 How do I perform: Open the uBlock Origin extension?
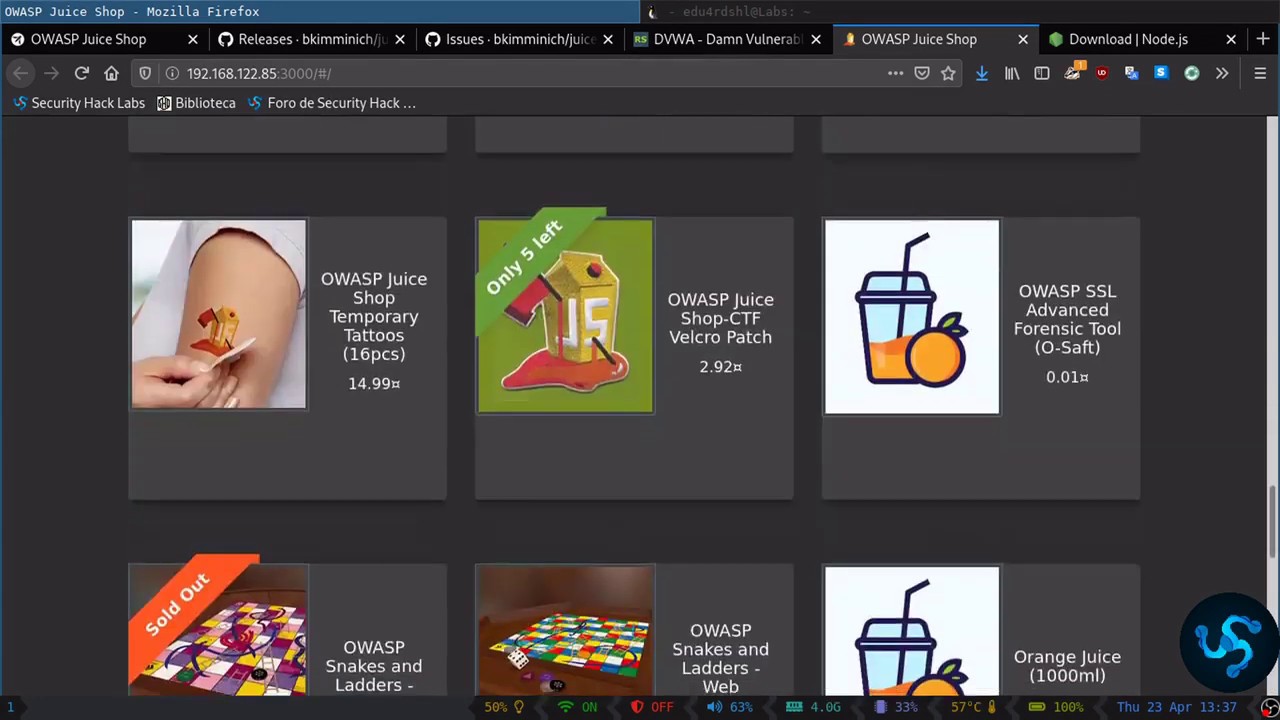click(1102, 73)
